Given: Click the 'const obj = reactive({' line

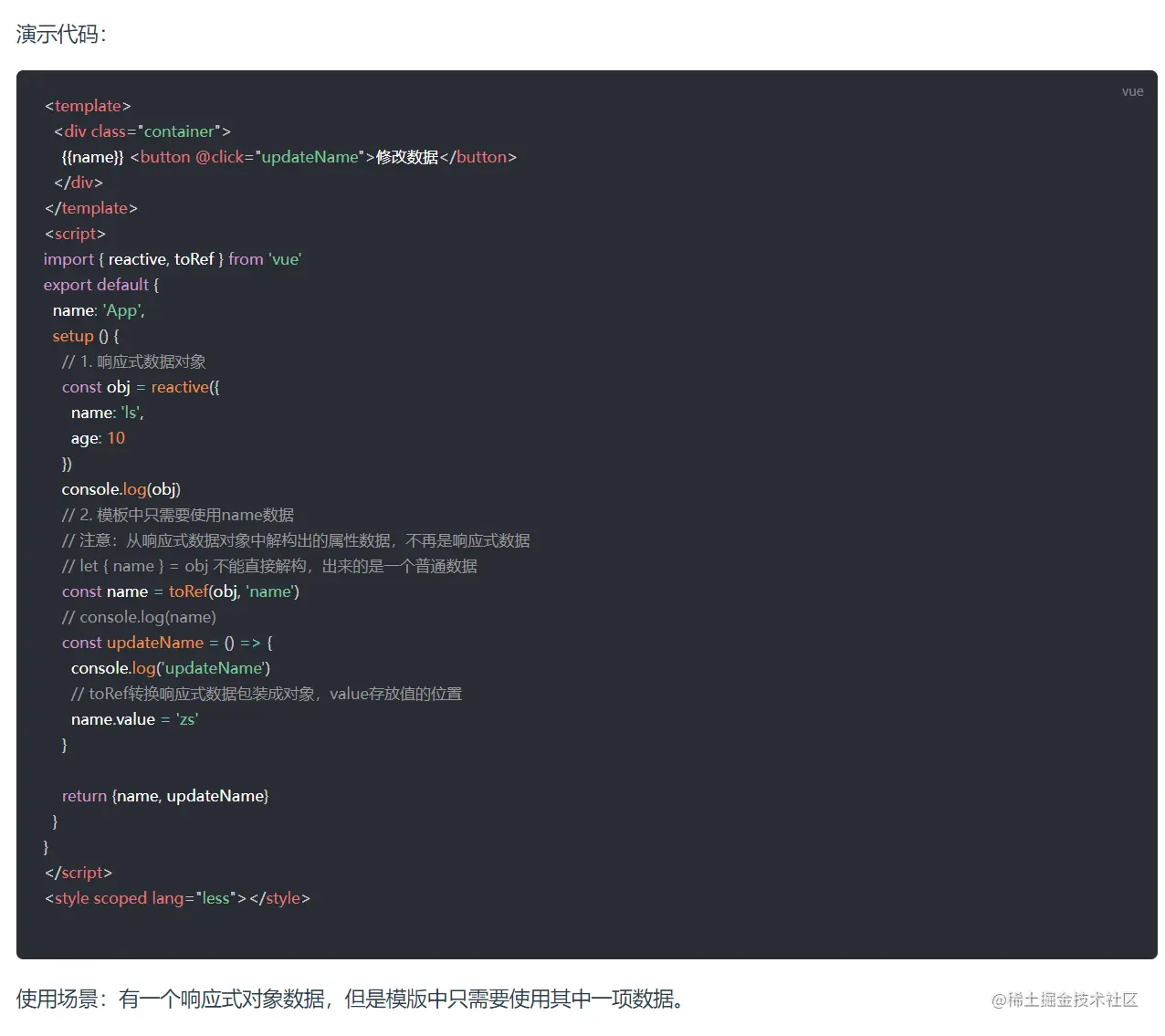Looking at the screenshot, I should tap(141, 387).
